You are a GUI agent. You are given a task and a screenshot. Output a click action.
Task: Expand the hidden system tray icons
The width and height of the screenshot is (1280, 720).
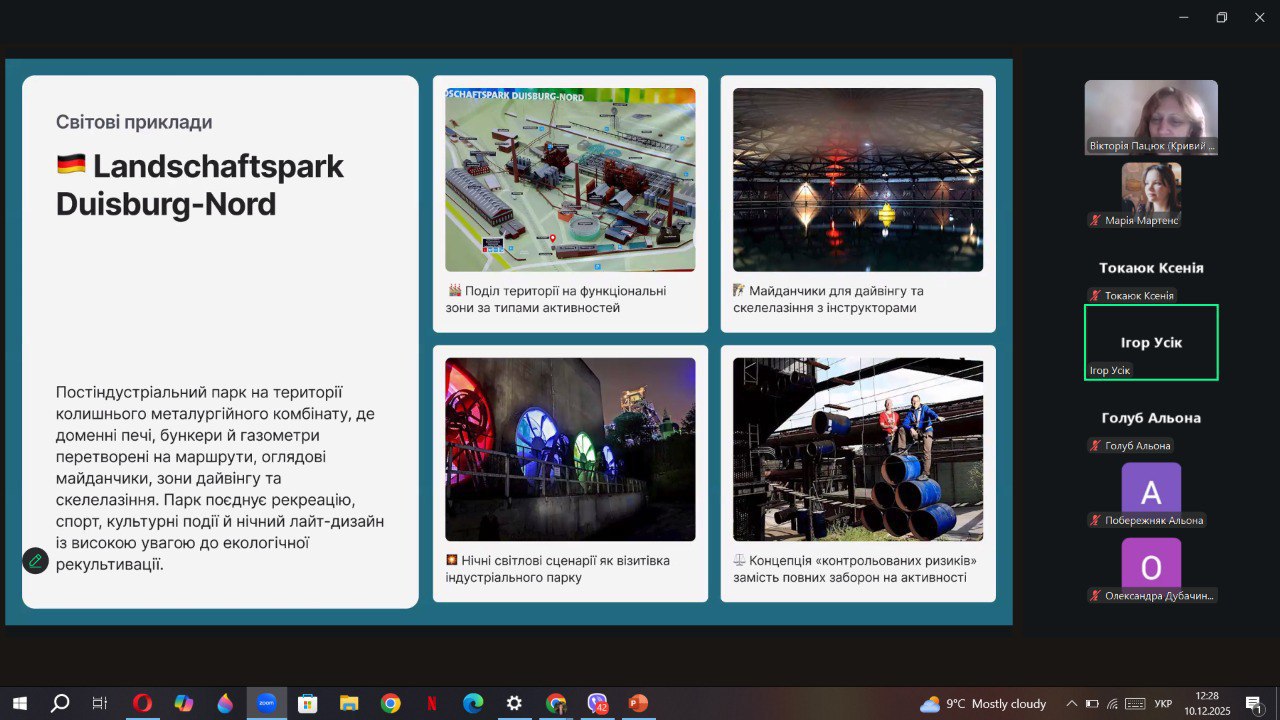pyautogui.click(x=1072, y=703)
